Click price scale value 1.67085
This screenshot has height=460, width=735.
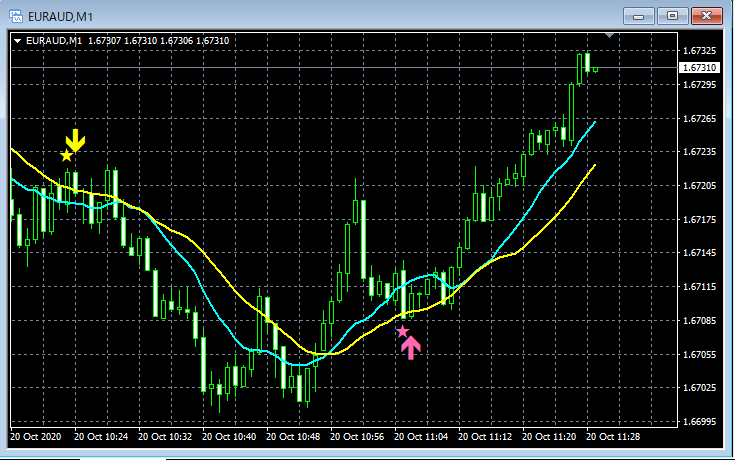699,321
